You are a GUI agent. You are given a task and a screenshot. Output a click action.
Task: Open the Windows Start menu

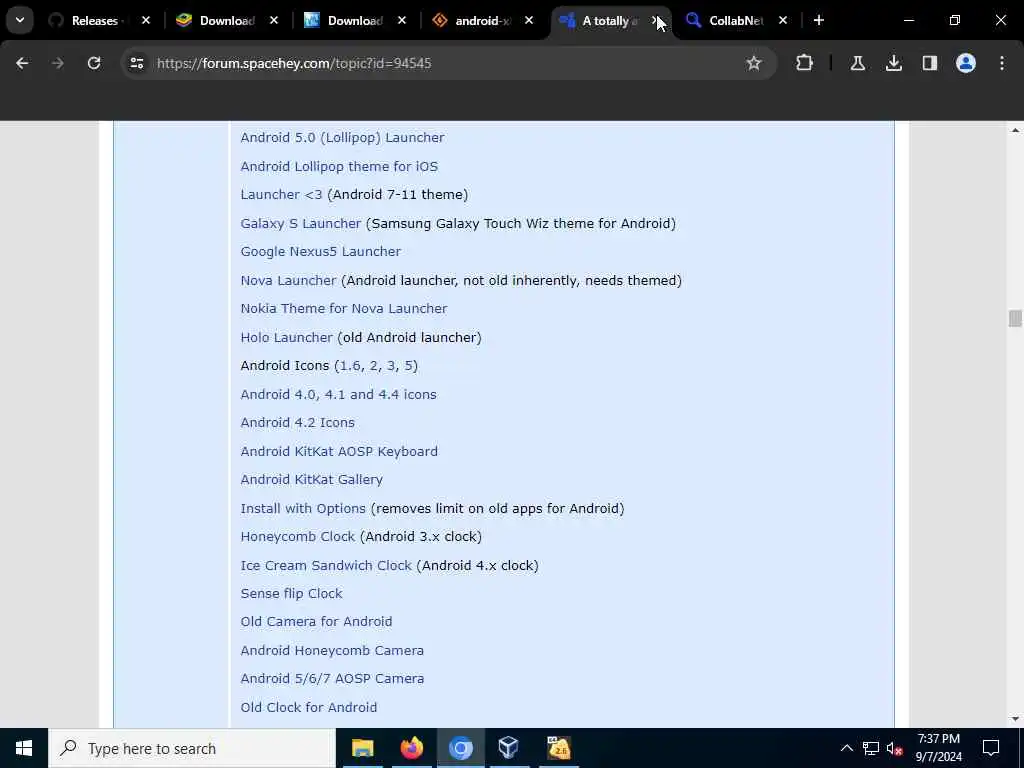(x=24, y=748)
